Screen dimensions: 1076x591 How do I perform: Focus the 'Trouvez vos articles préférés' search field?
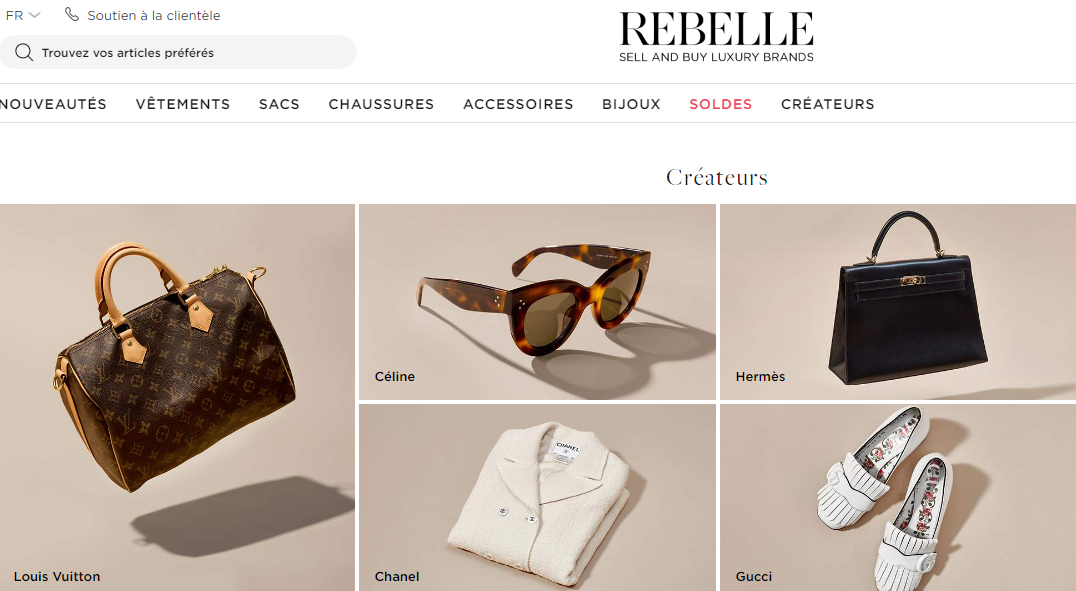[178, 52]
